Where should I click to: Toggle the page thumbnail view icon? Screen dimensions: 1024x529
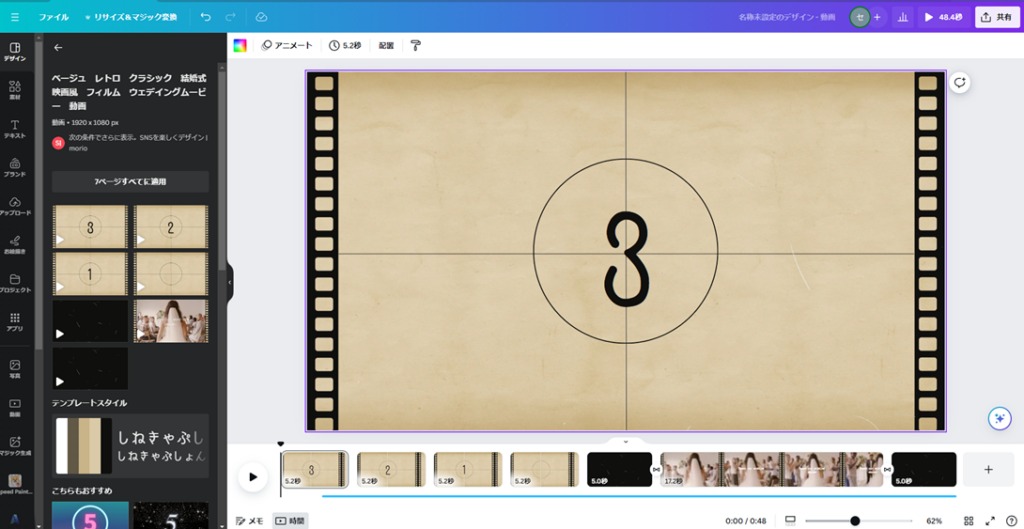pyautogui.click(x=790, y=521)
